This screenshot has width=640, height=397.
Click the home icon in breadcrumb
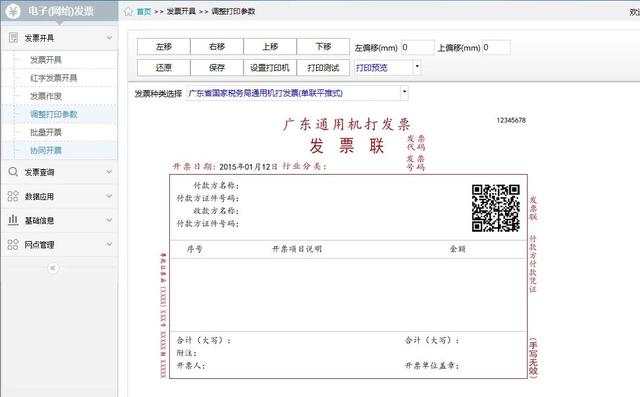pyautogui.click(x=128, y=11)
